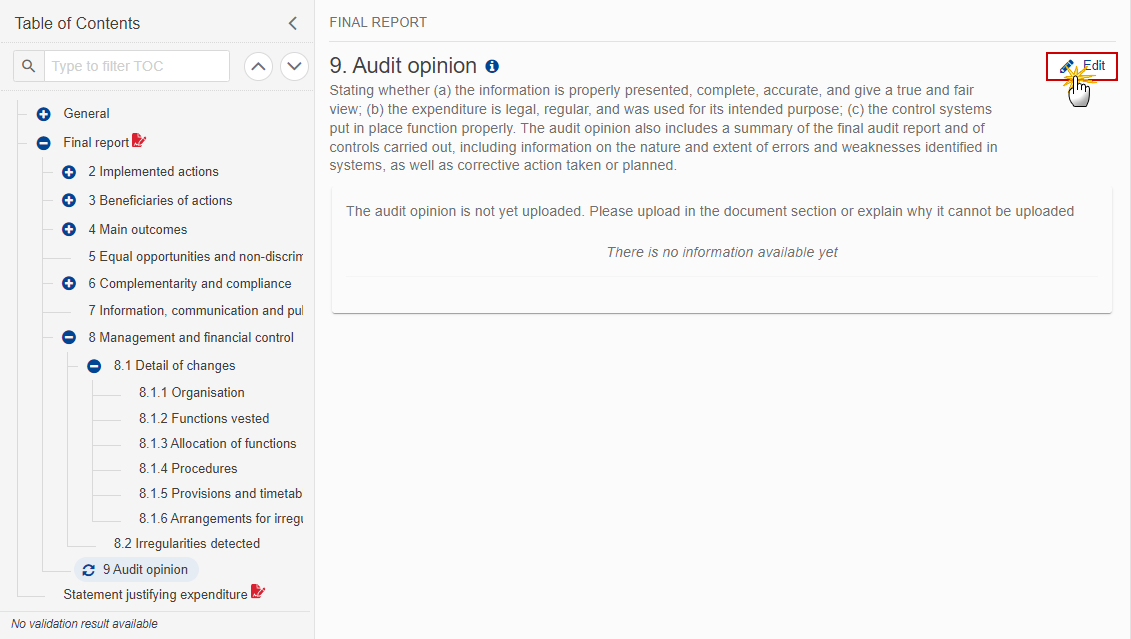The image size is (1131, 639).
Task: Click red edit icon beside Statement justifying expenditure
Action: (x=258, y=592)
